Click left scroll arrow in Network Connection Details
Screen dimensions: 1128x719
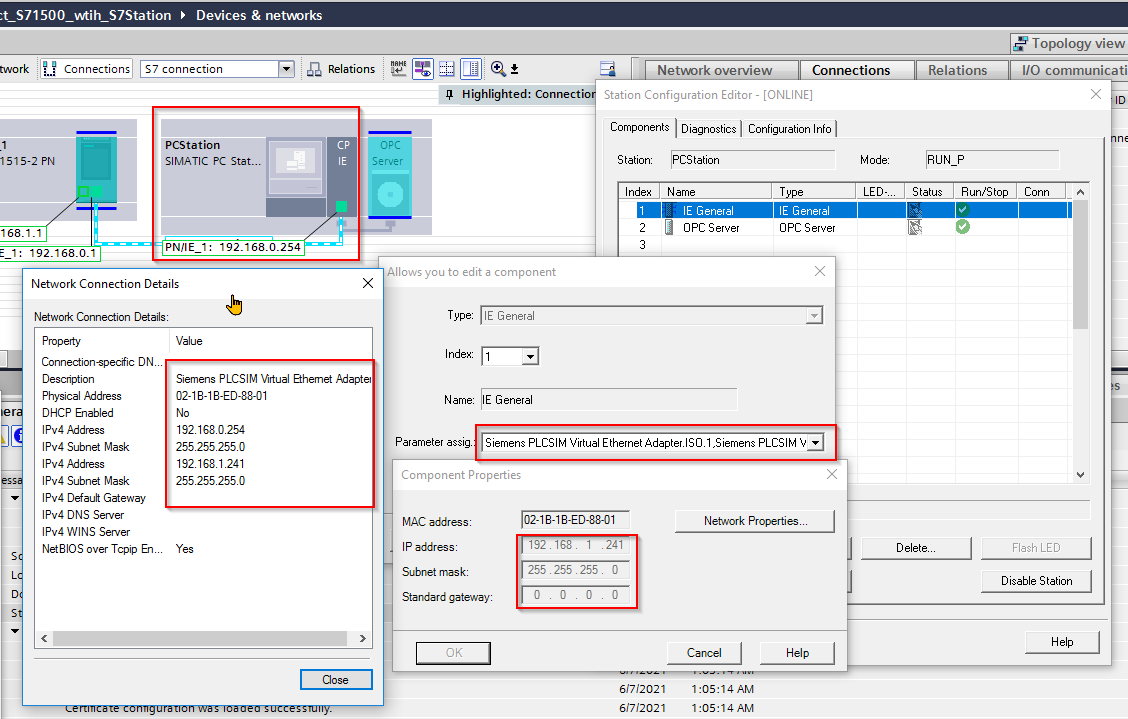(45, 638)
